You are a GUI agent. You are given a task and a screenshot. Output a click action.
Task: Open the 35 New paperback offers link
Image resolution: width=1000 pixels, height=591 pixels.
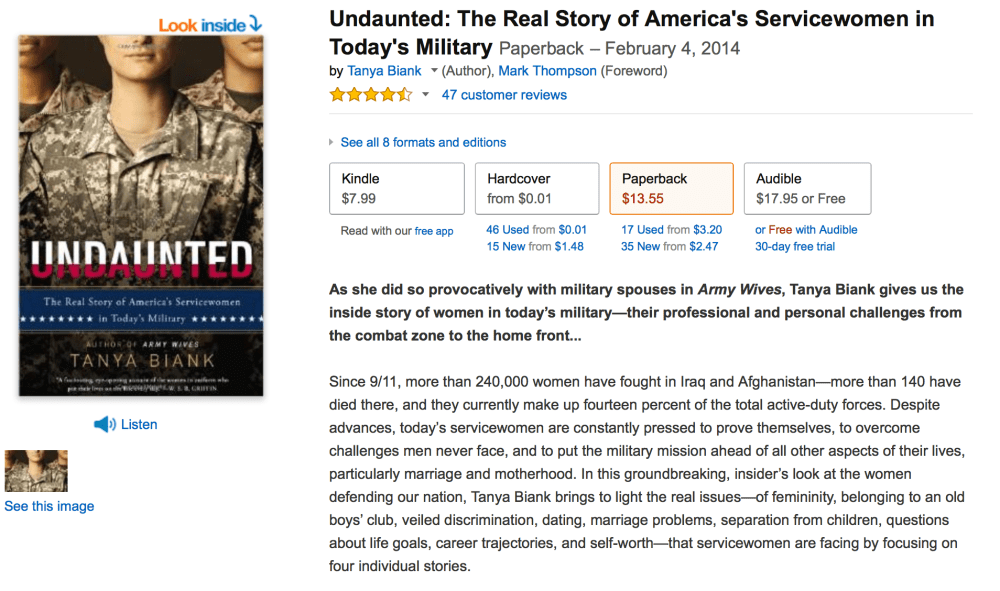(x=641, y=246)
